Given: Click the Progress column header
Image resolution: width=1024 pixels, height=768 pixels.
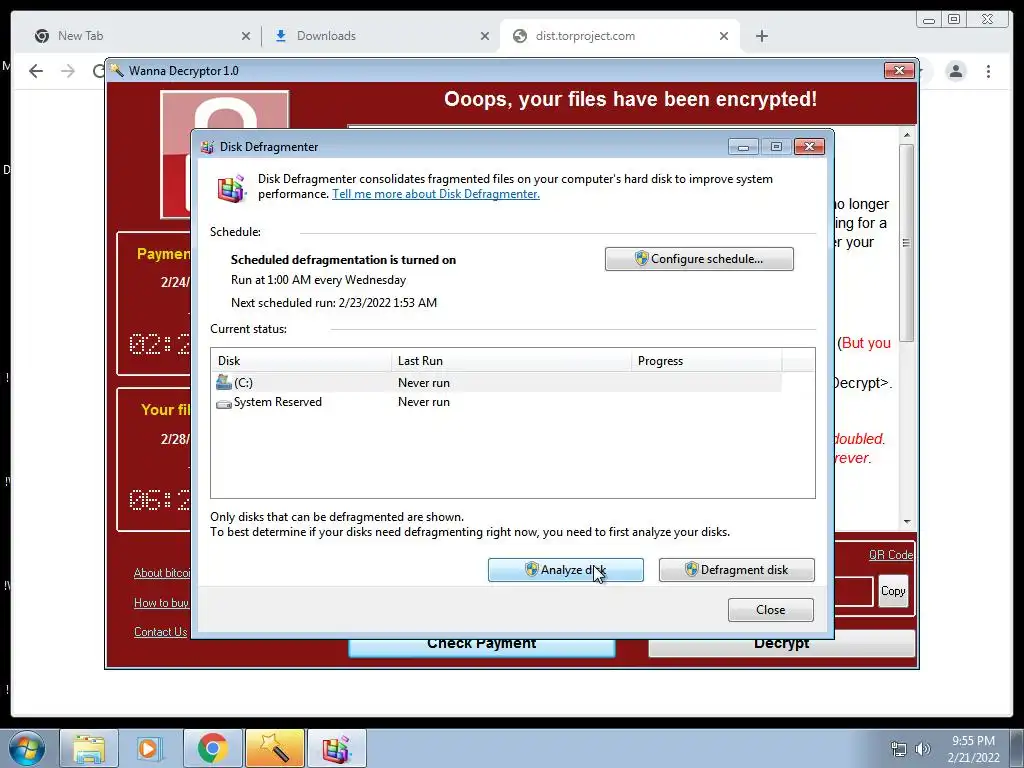Looking at the screenshot, I should 707,361.
